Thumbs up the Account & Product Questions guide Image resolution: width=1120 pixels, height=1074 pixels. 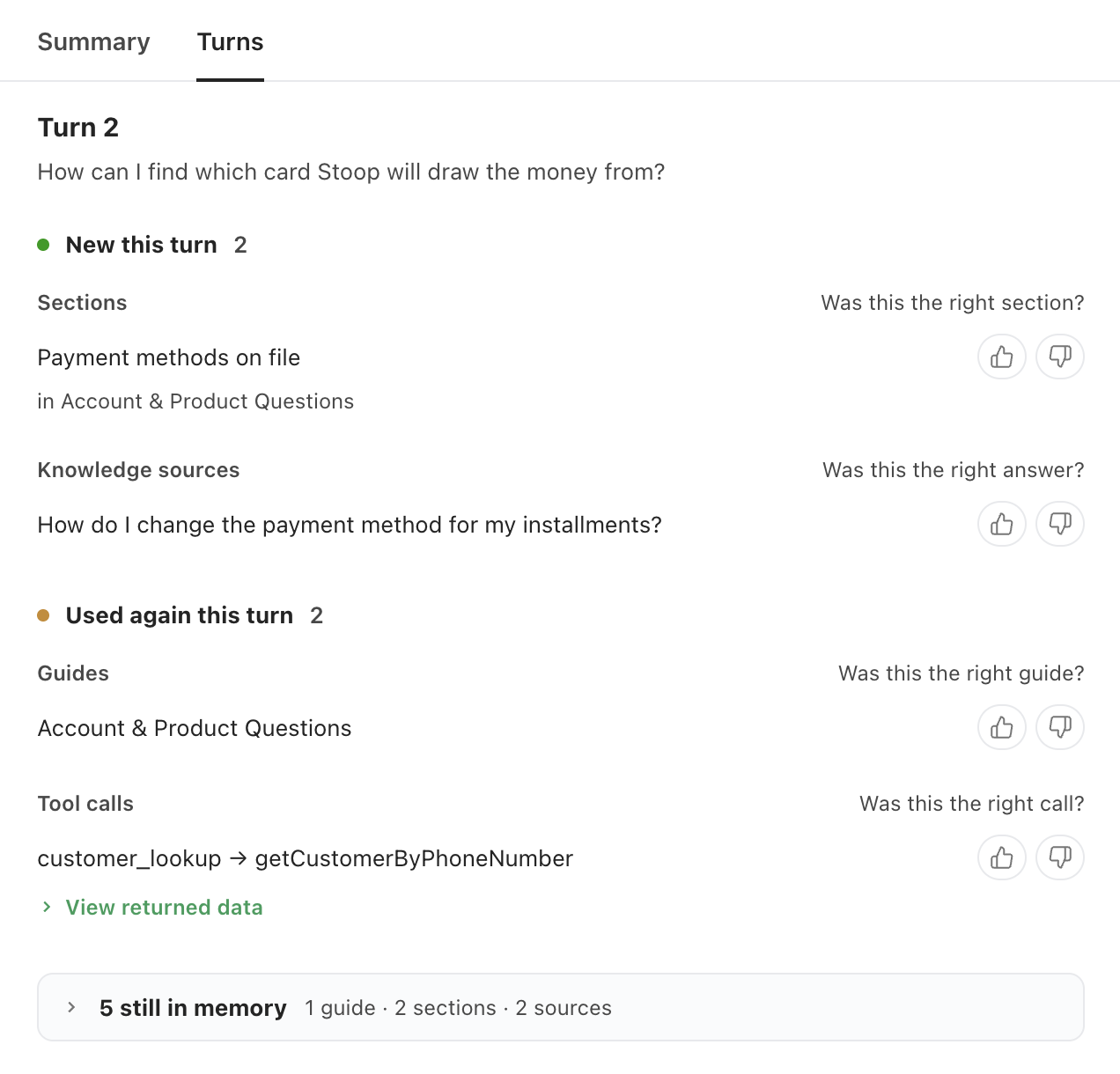[x=1002, y=727]
